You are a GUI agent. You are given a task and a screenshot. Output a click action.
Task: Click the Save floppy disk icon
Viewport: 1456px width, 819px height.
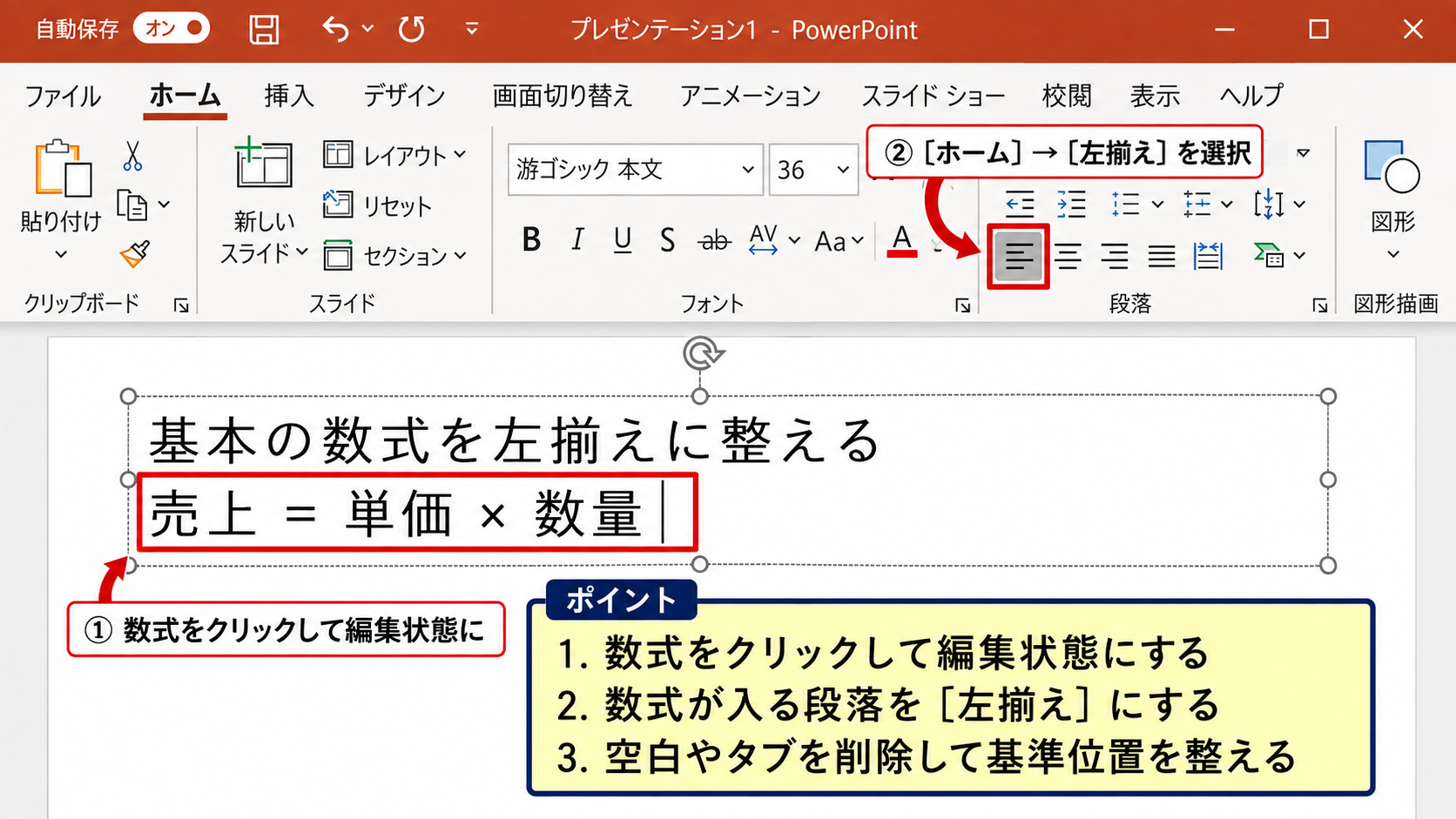point(264,30)
